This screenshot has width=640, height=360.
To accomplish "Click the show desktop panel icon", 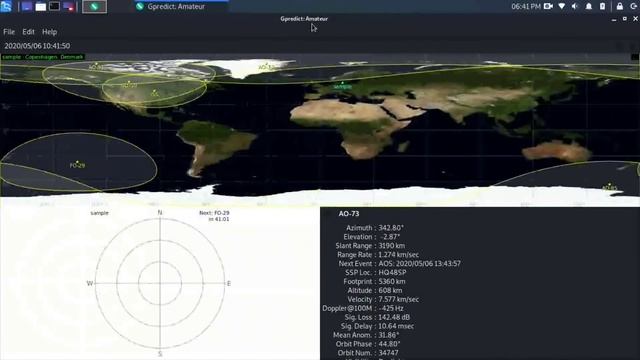I will click(27, 6).
